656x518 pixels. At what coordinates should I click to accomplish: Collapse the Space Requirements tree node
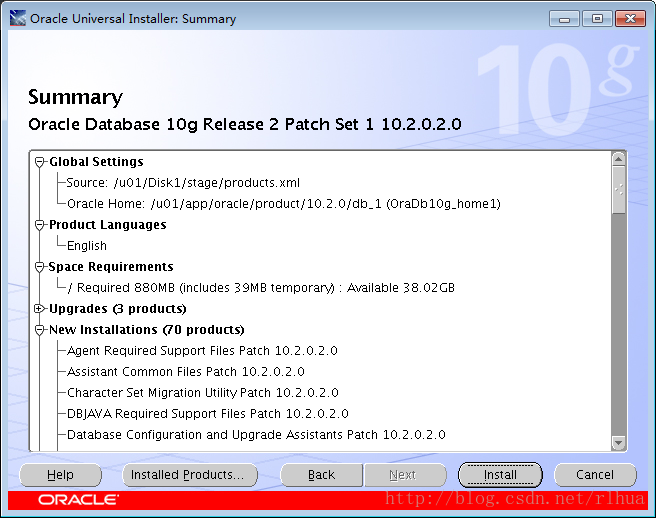click(x=39, y=267)
